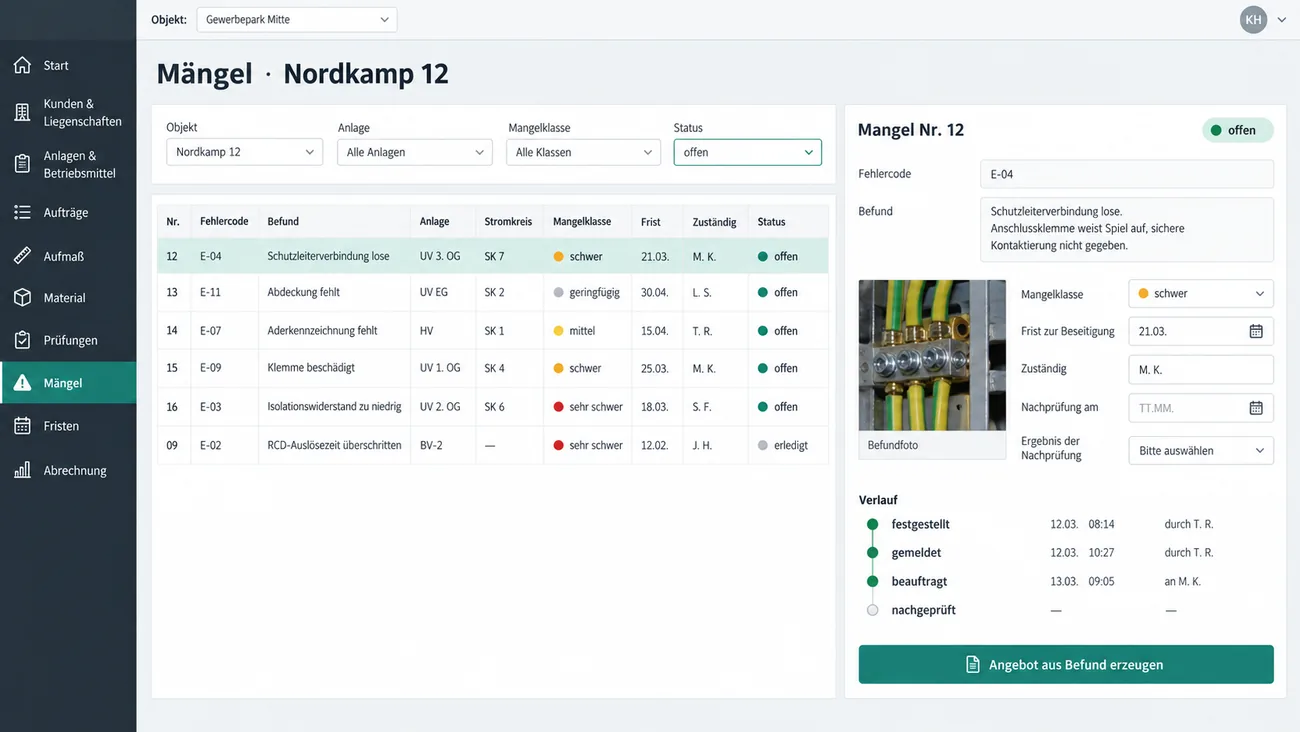Click the Fristen calendar icon in sidebar
The image size is (1300, 732).
pyautogui.click(x=22, y=426)
